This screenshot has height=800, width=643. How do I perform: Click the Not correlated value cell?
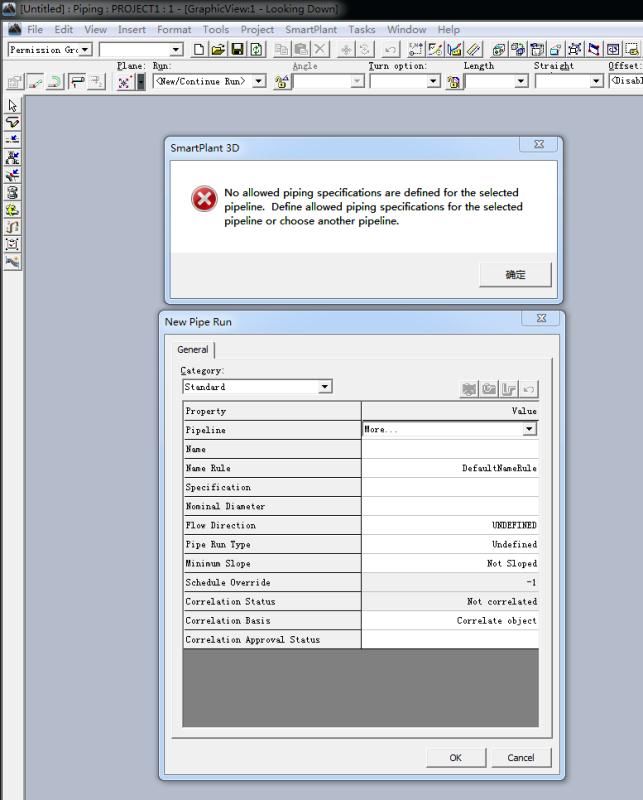450,602
